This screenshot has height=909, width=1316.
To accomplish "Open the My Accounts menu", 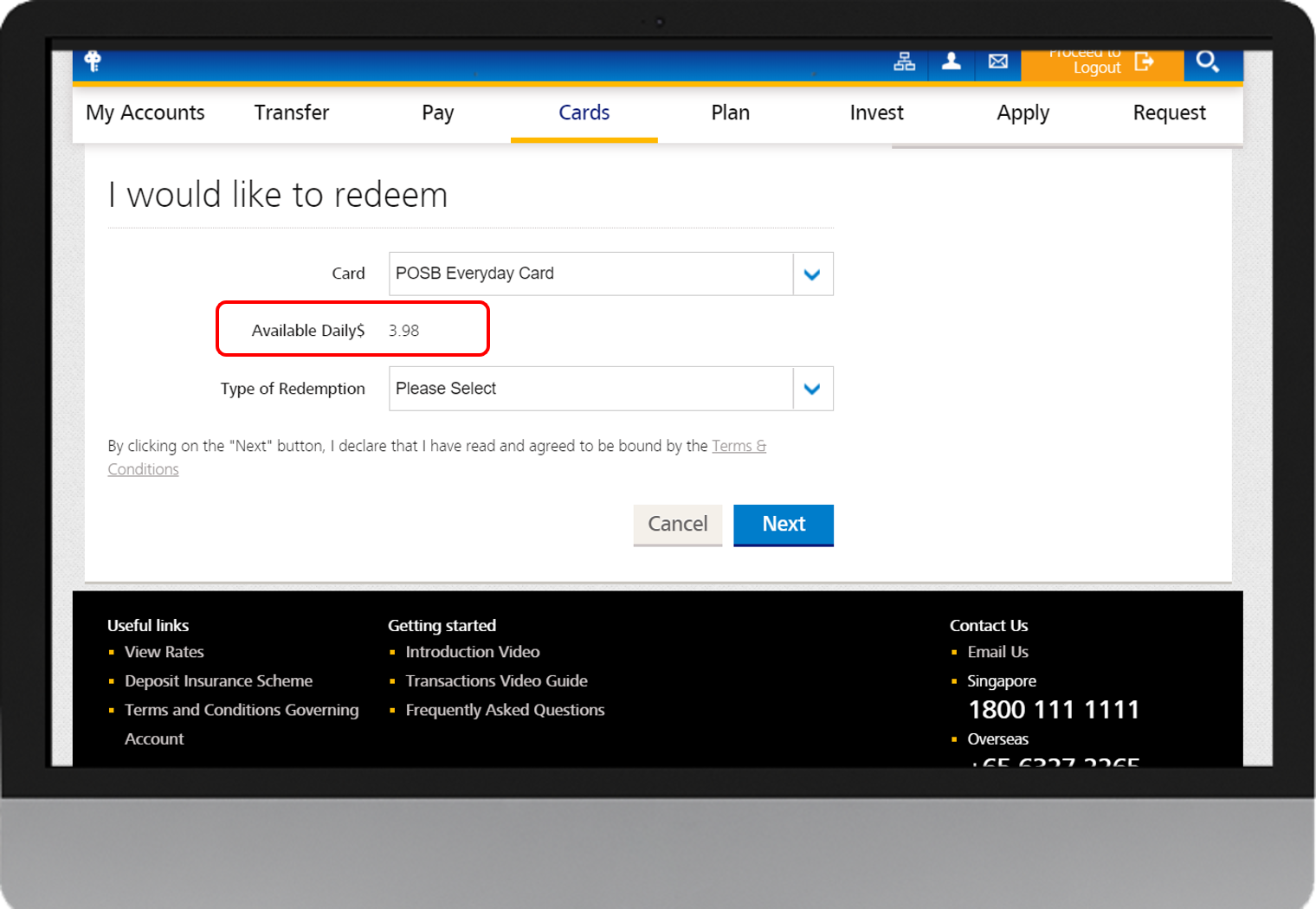I will pyautogui.click(x=145, y=113).
